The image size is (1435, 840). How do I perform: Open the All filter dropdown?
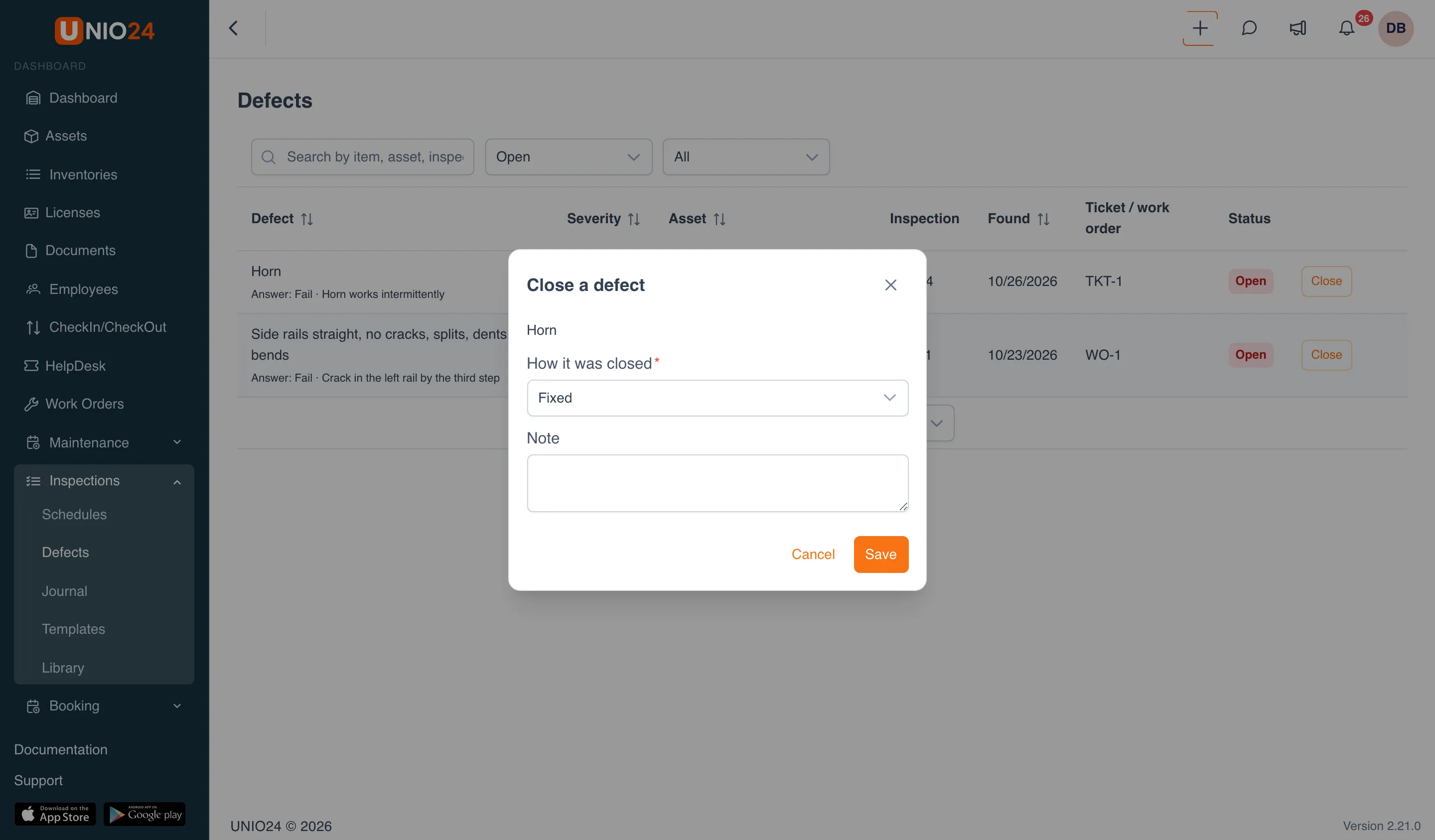click(746, 156)
